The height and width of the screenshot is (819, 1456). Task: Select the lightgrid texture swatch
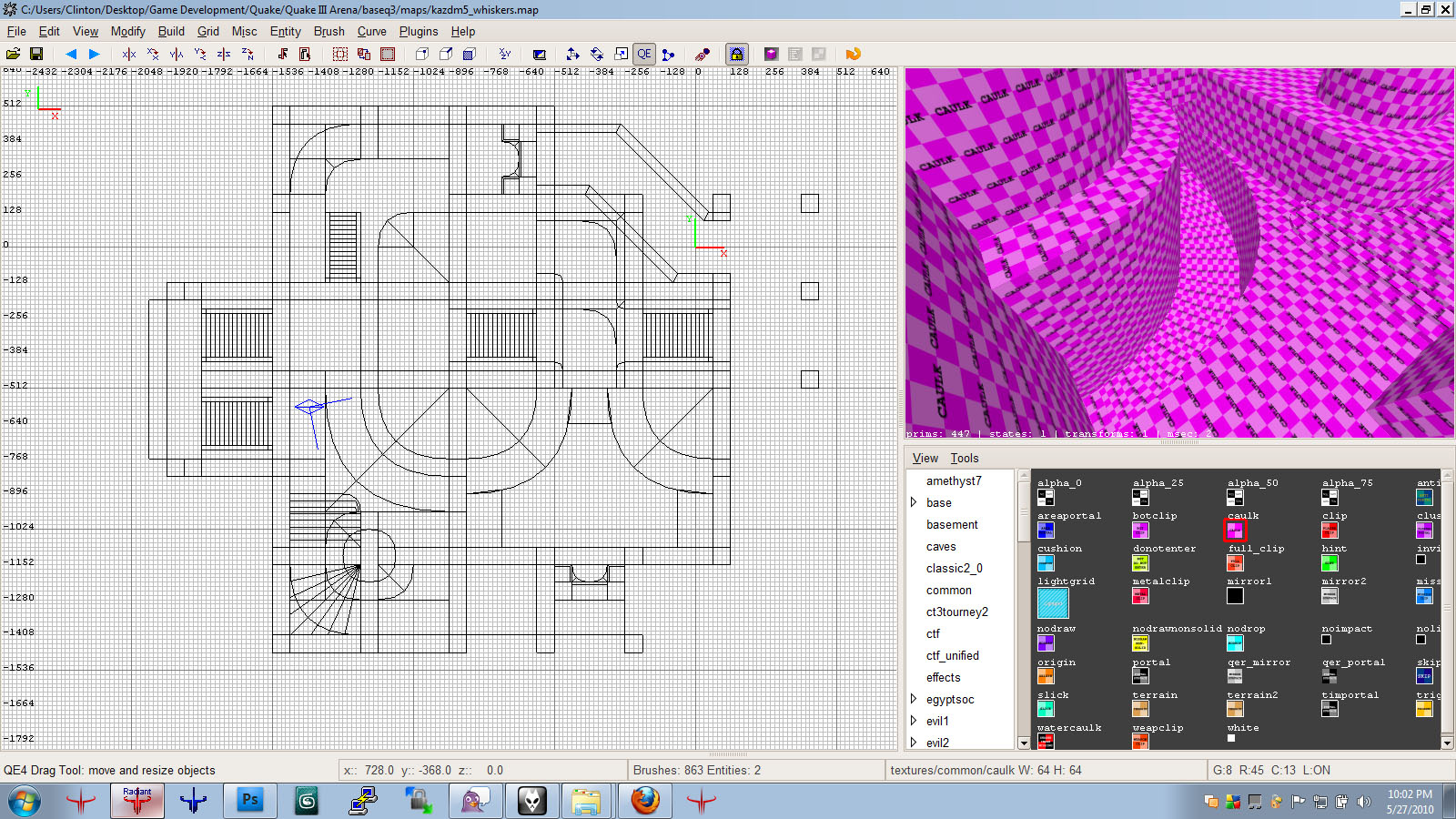(x=1053, y=603)
